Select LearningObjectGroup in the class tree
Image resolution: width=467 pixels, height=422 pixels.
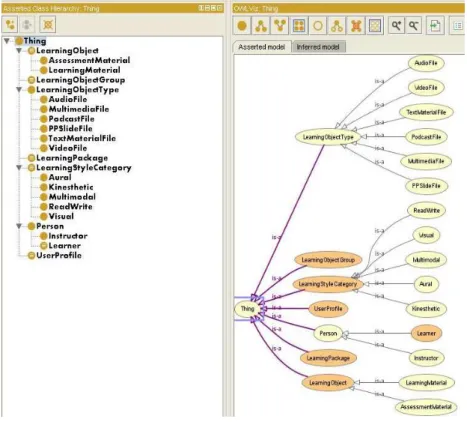80,80
